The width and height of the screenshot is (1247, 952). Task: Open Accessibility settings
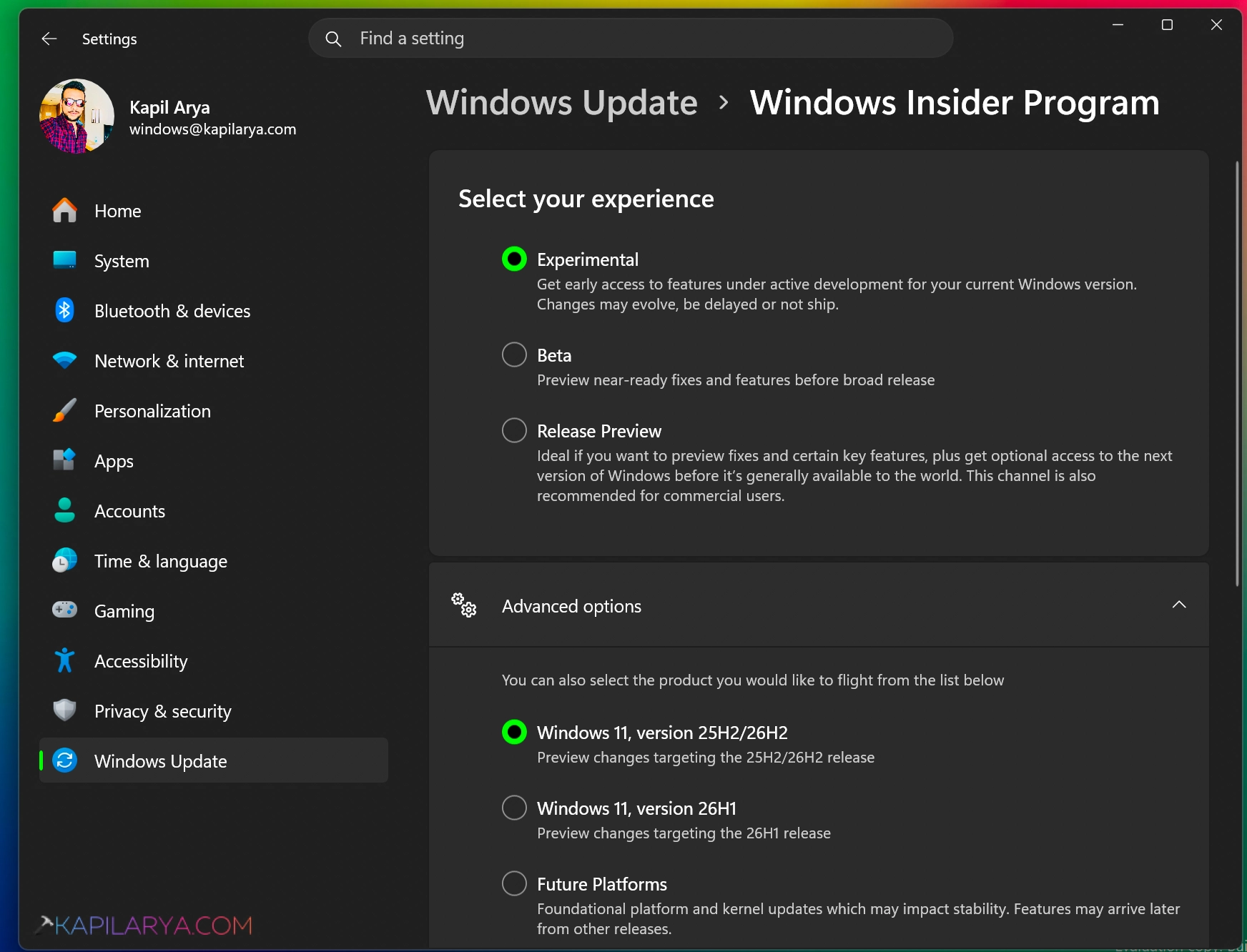tap(214, 661)
